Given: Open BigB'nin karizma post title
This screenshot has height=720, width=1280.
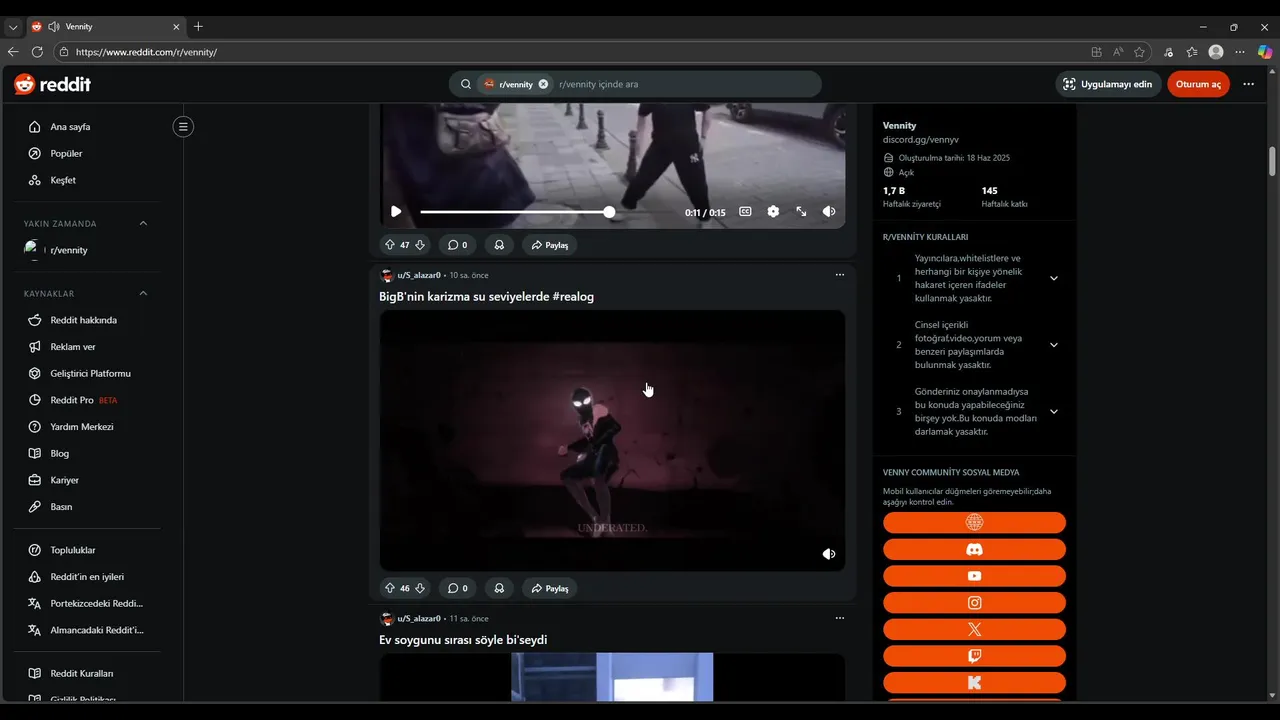Looking at the screenshot, I should point(486,297).
